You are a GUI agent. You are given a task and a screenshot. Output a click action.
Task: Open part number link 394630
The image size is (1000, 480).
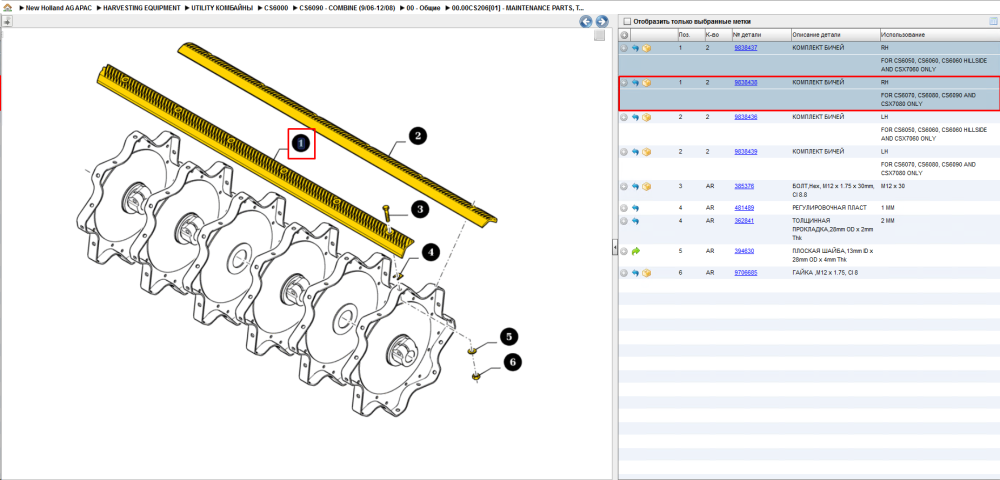click(744, 251)
